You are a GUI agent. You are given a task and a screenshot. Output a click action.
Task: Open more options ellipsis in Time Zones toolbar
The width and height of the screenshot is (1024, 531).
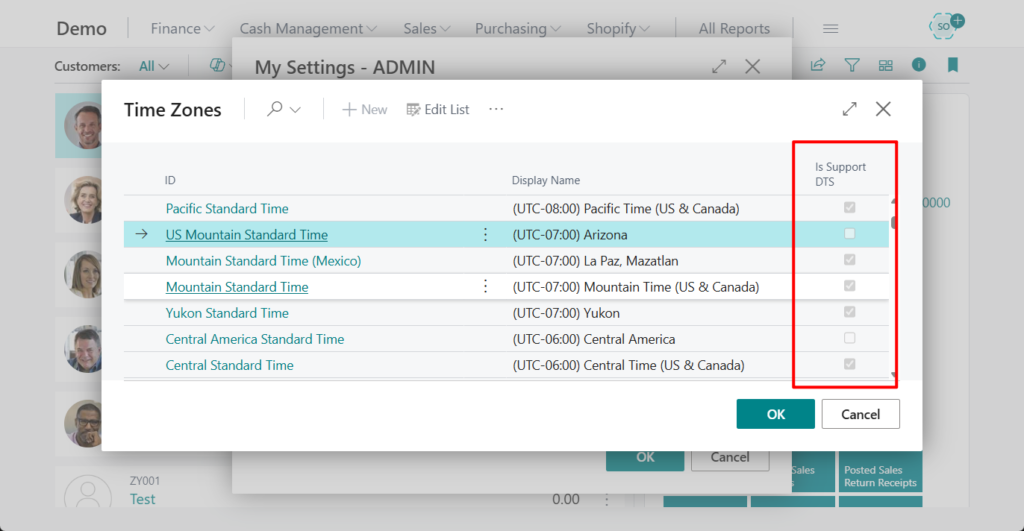[x=496, y=109]
